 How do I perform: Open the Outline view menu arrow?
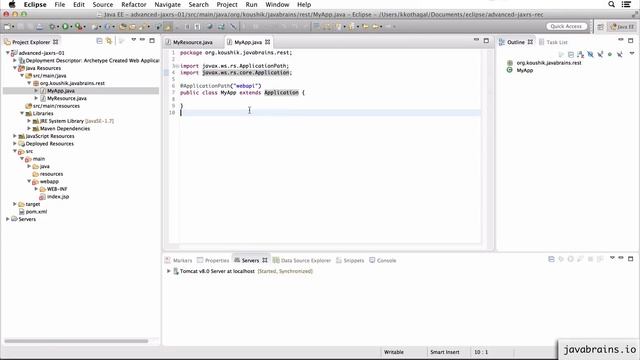(x=632, y=53)
